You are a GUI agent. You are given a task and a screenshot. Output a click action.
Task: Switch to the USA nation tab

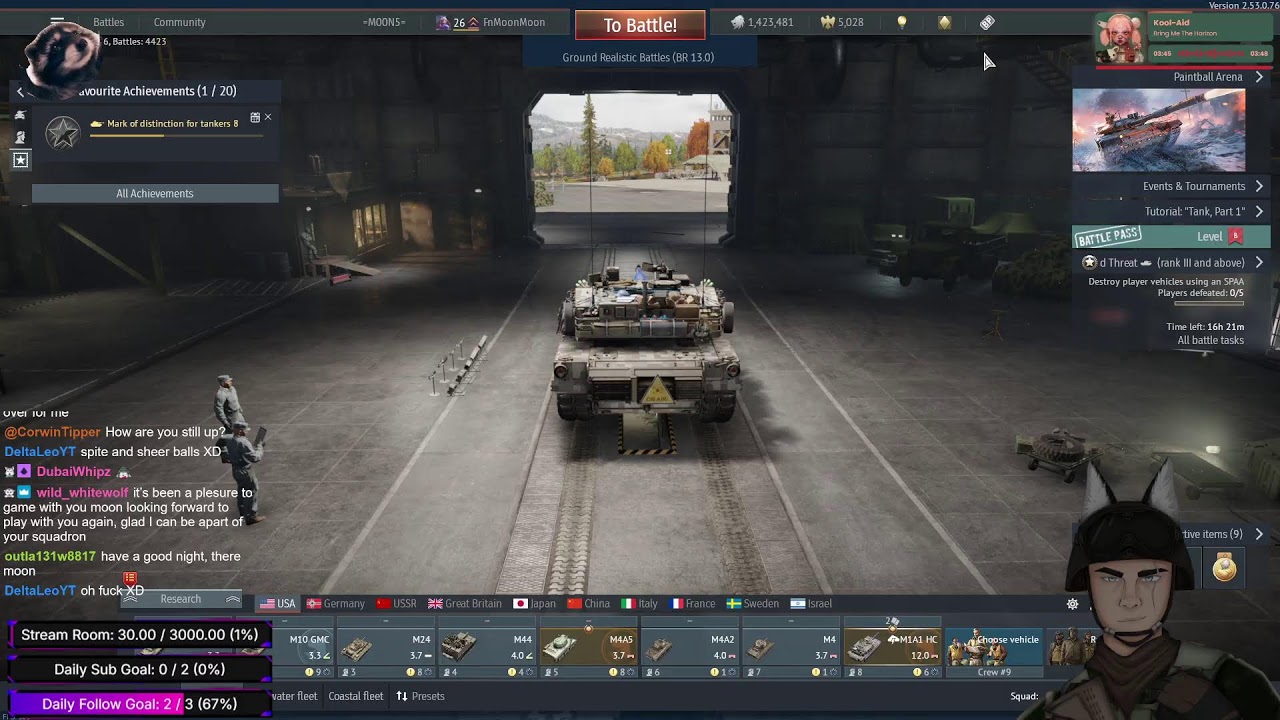pos(277,603)
